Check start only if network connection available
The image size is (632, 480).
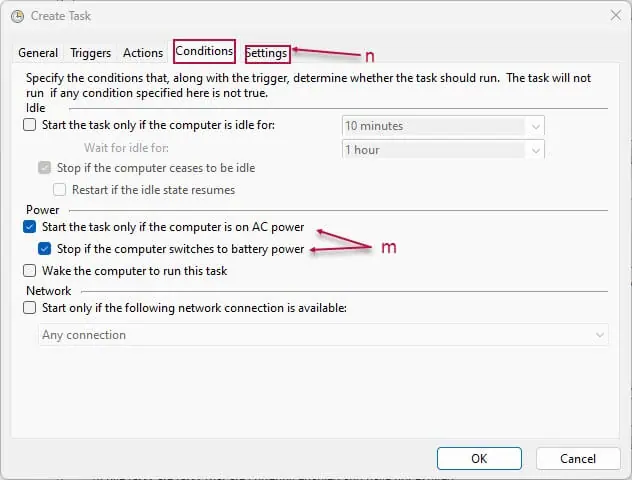point(29,308)
